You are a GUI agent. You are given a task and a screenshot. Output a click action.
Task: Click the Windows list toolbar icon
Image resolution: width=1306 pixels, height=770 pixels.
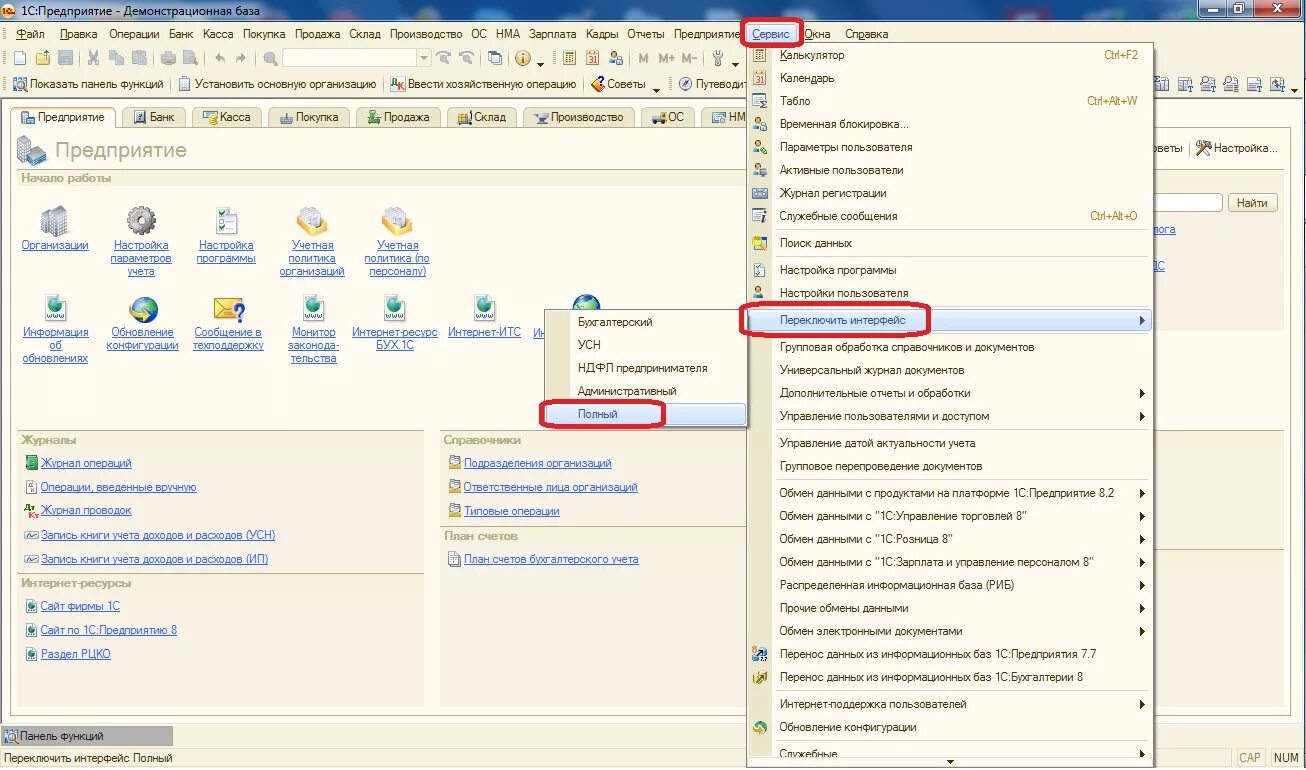tap(495, 58)
